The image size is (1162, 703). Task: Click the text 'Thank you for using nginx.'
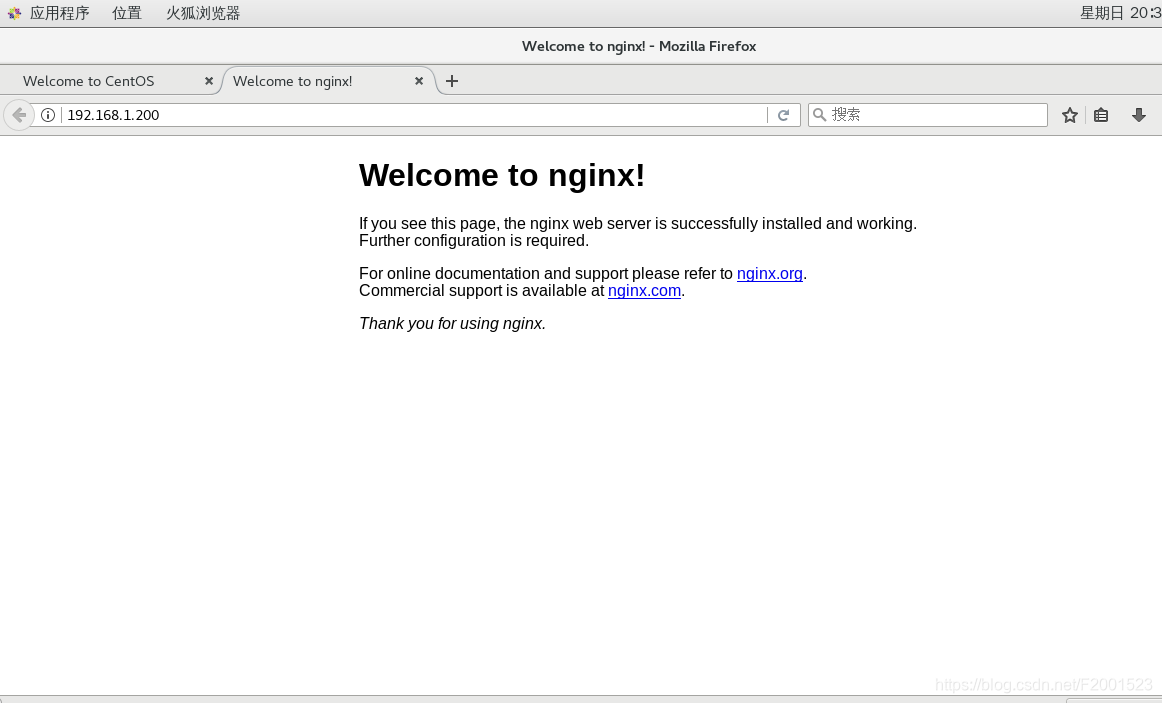point(452,324)
